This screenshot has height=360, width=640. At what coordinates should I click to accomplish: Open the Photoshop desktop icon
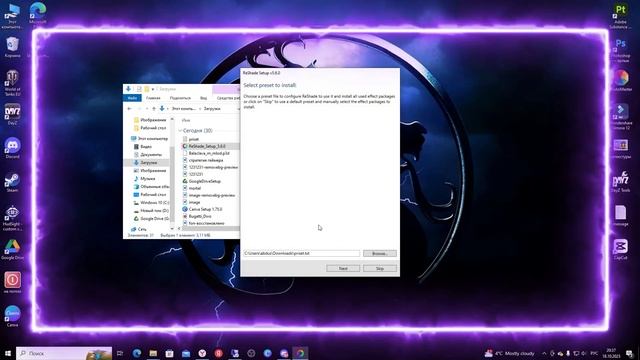pyautogui.click(x=620, y=50)
